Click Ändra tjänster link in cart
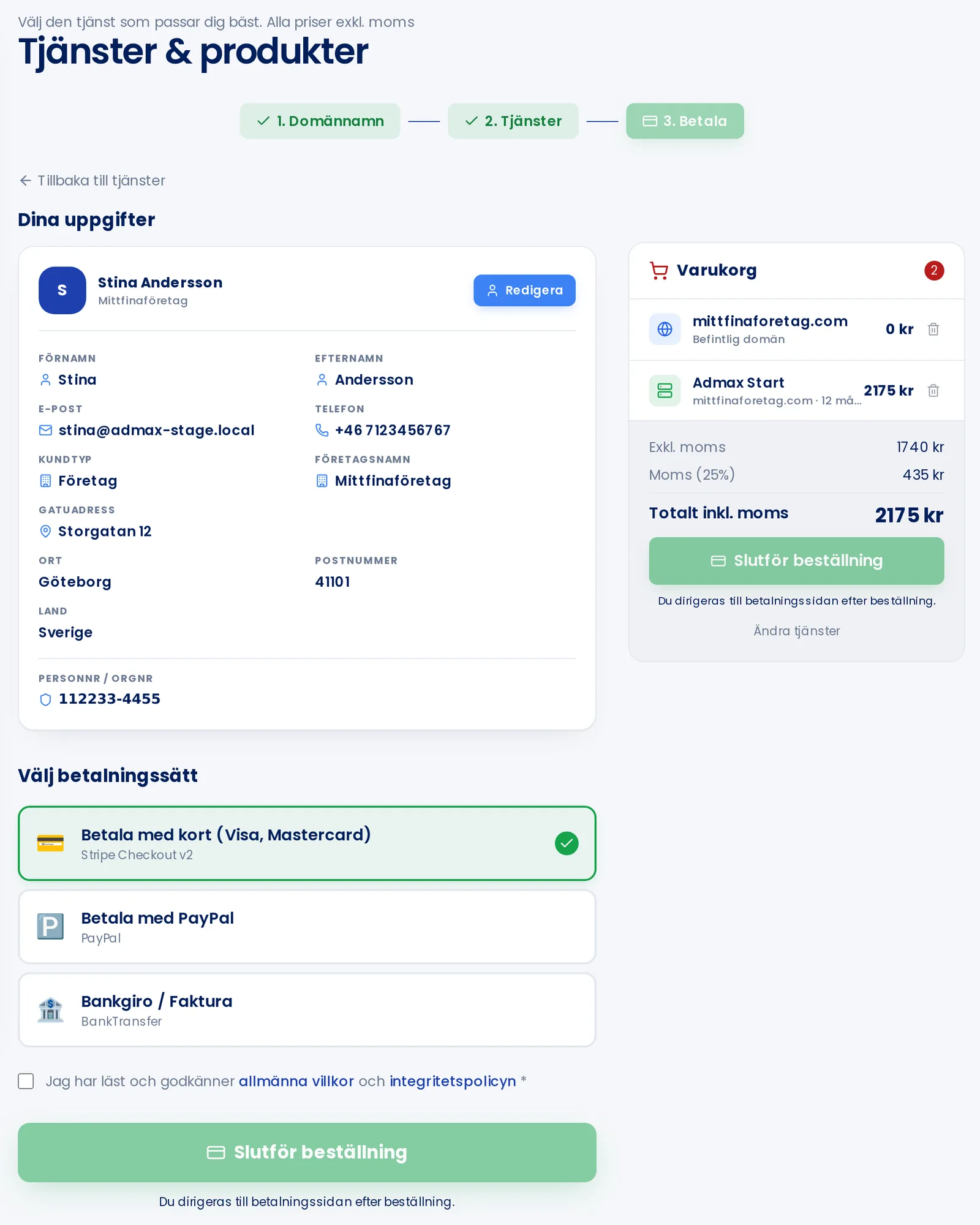Image resolution: width=980 pixels, height=1225 pixels. point(796,631)
